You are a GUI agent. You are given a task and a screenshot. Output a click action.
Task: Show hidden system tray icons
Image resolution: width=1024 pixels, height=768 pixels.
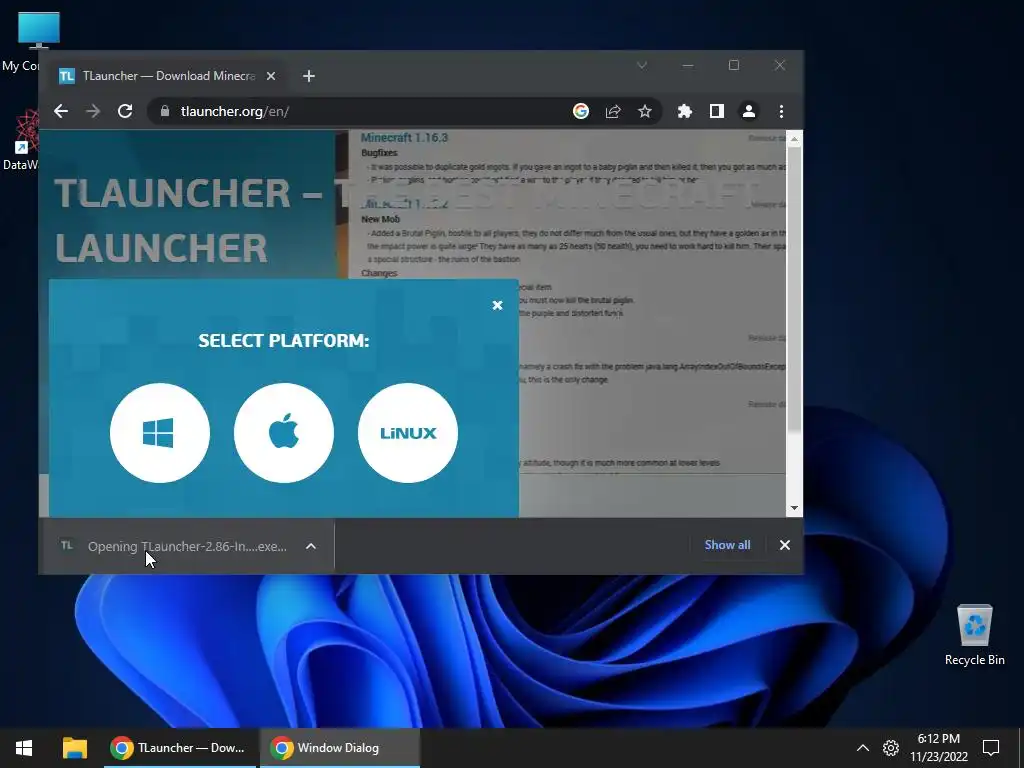(863, 748)
